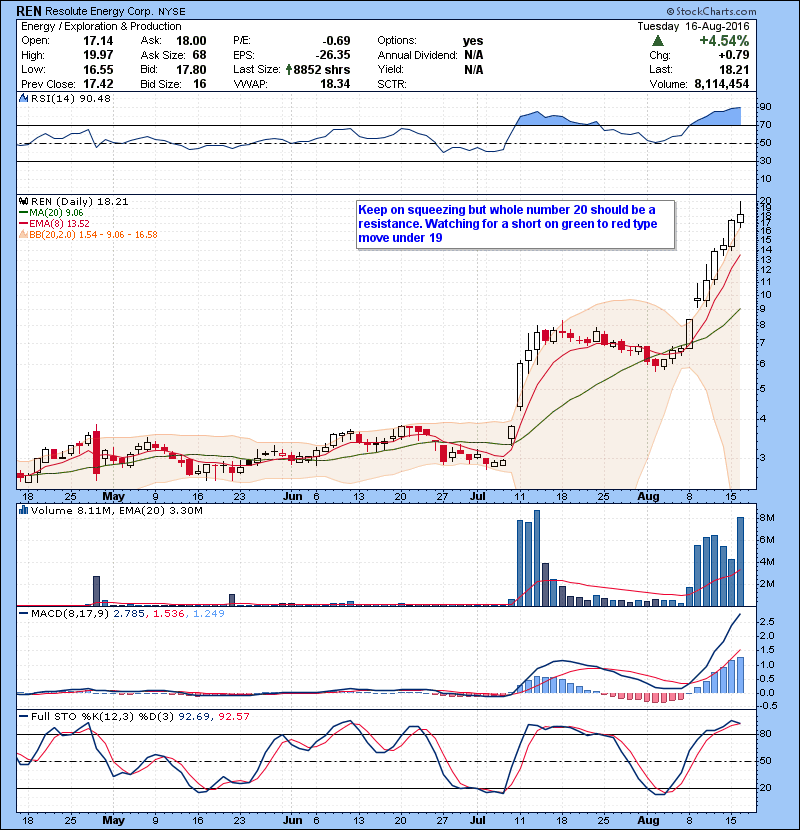Click the +4.54% percent change
Screen dimensions: 800x830
point(724,41)
